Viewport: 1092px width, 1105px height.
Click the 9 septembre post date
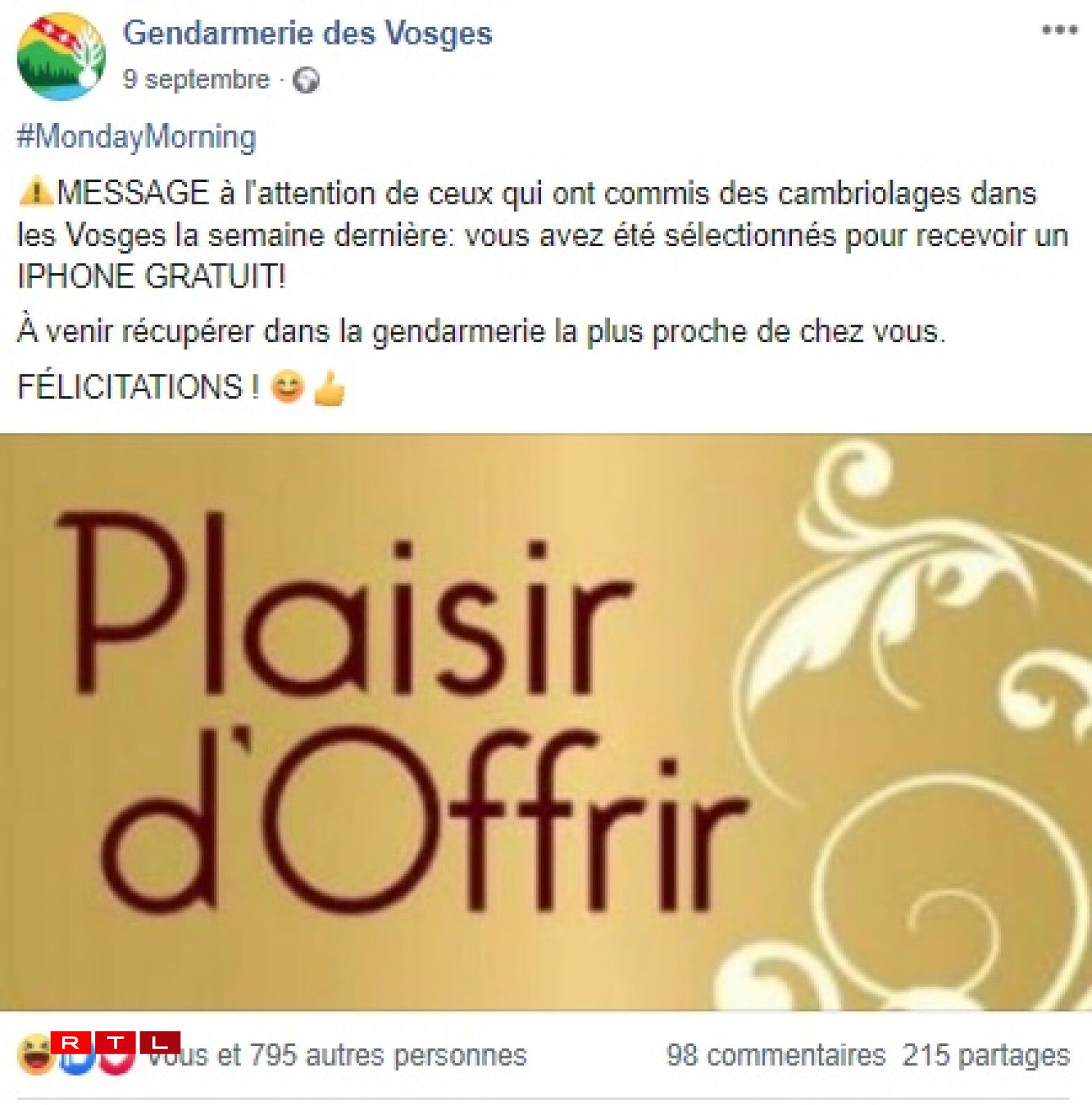tap(196, 79)
